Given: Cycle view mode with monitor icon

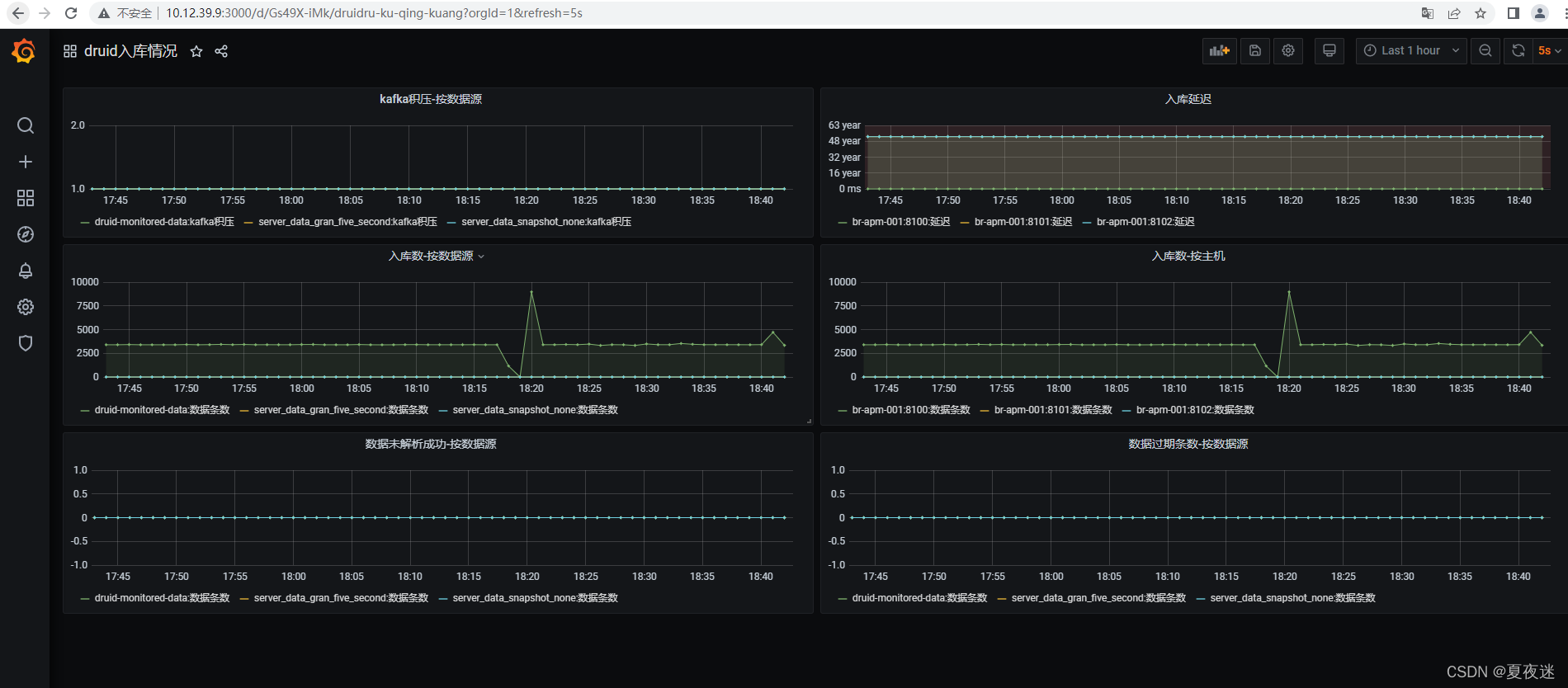Looking at the screenshot, I should (1329, 50).
